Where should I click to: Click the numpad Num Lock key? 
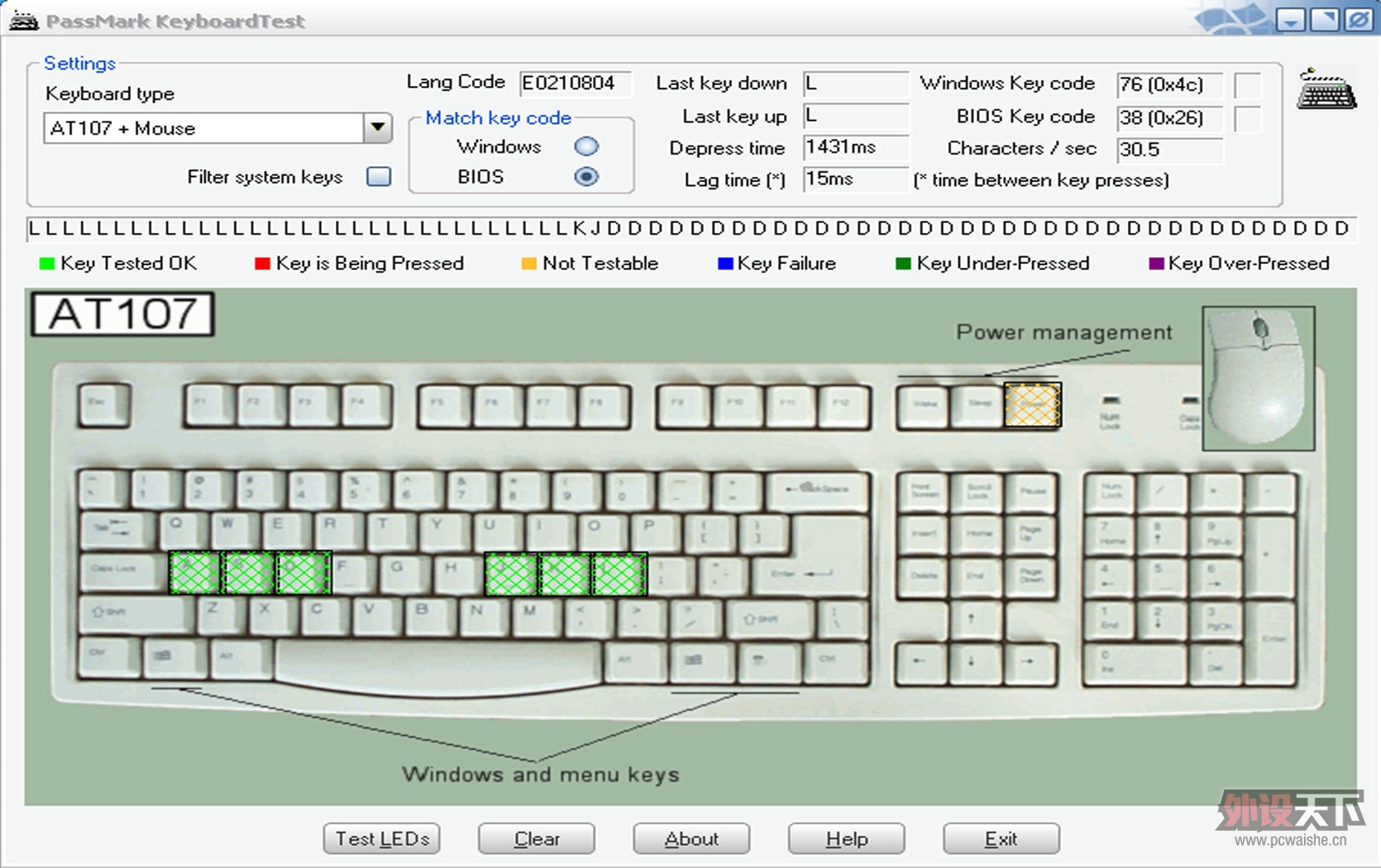click(x=1112, y=492)
